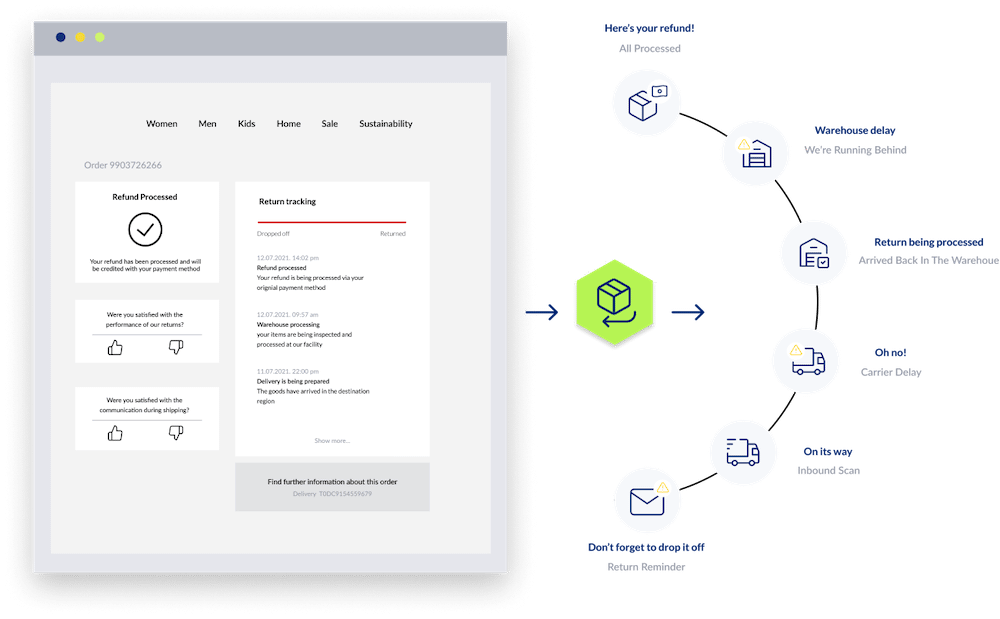Click the '12.07.2021, 09:57 am' timestamp
The image size is (1000, 619).
click(x=287, y=314)
